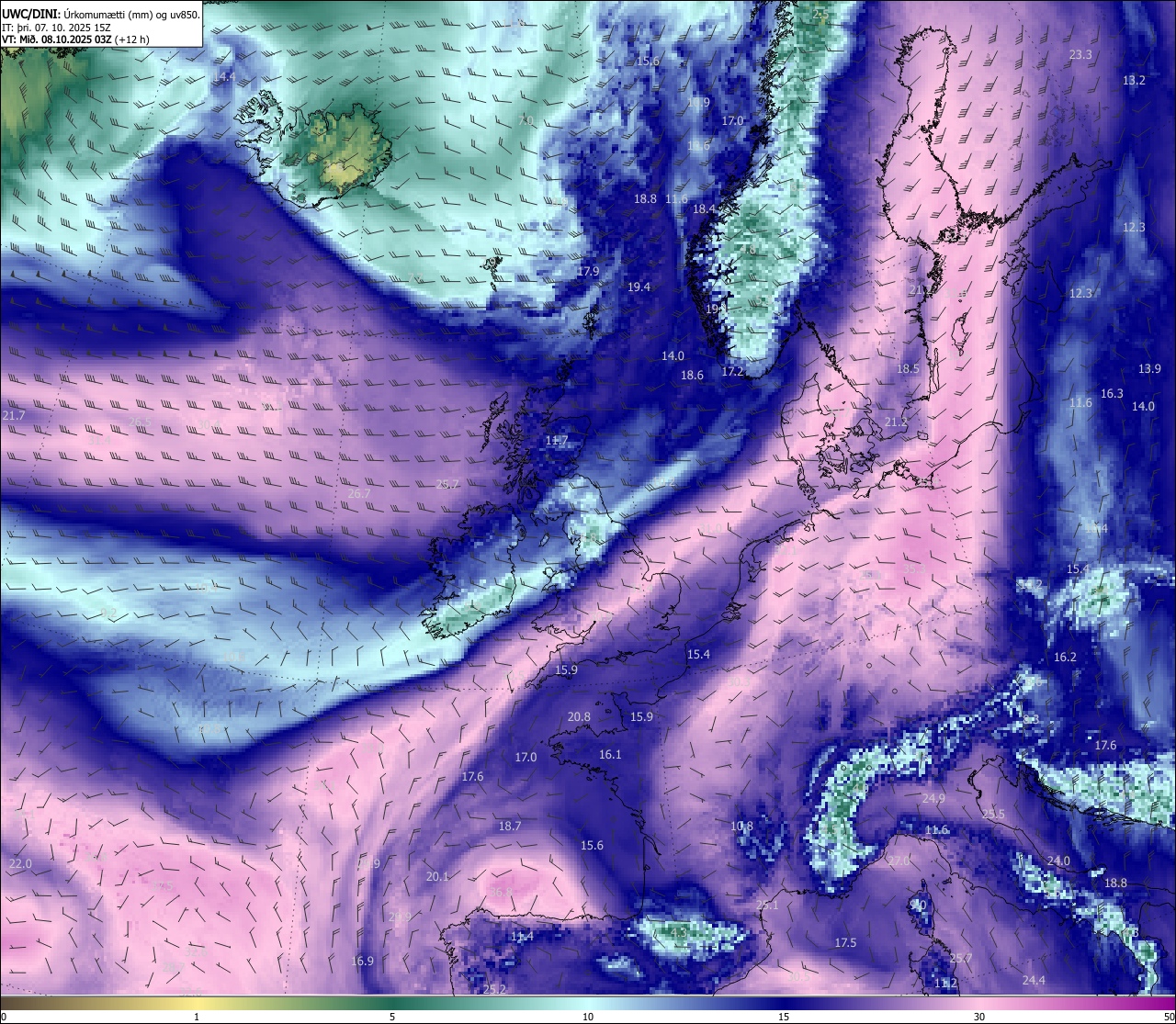The width and height of the screenshot is (1176, 1024).
Task: Click the 11.4 value over Spain
Action: tap(522, 937)
